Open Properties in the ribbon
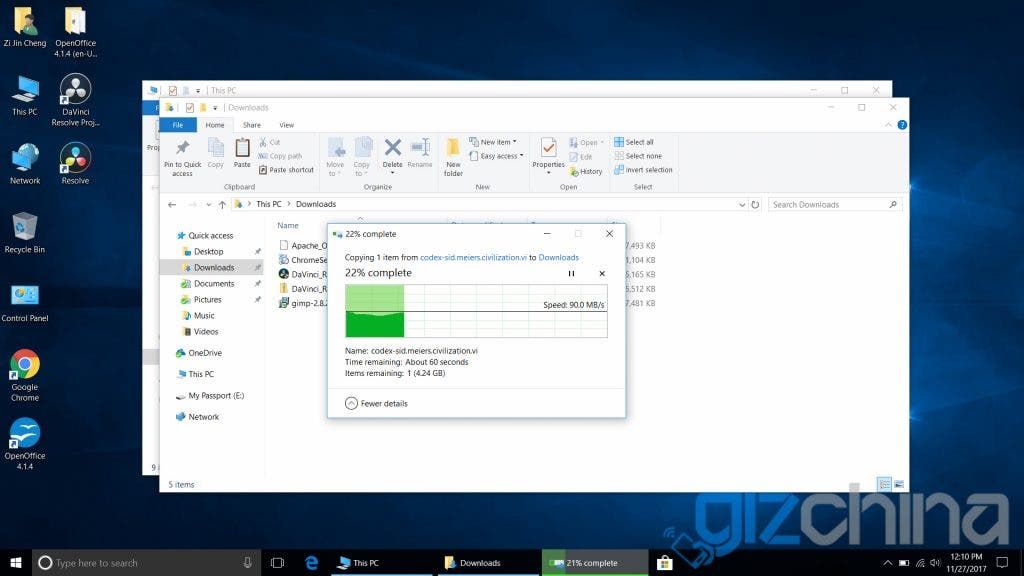Viewport: 1024px width, 576px height. click(549, 154)
